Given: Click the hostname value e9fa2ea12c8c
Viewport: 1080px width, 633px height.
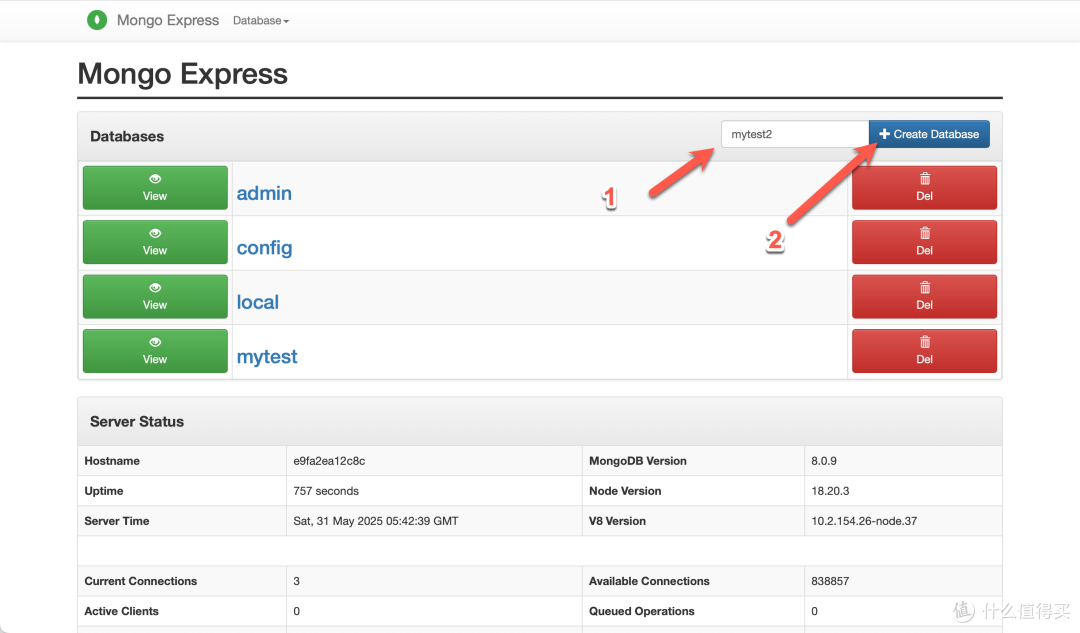Looking at the screenshot, I should tap(329, 461).
